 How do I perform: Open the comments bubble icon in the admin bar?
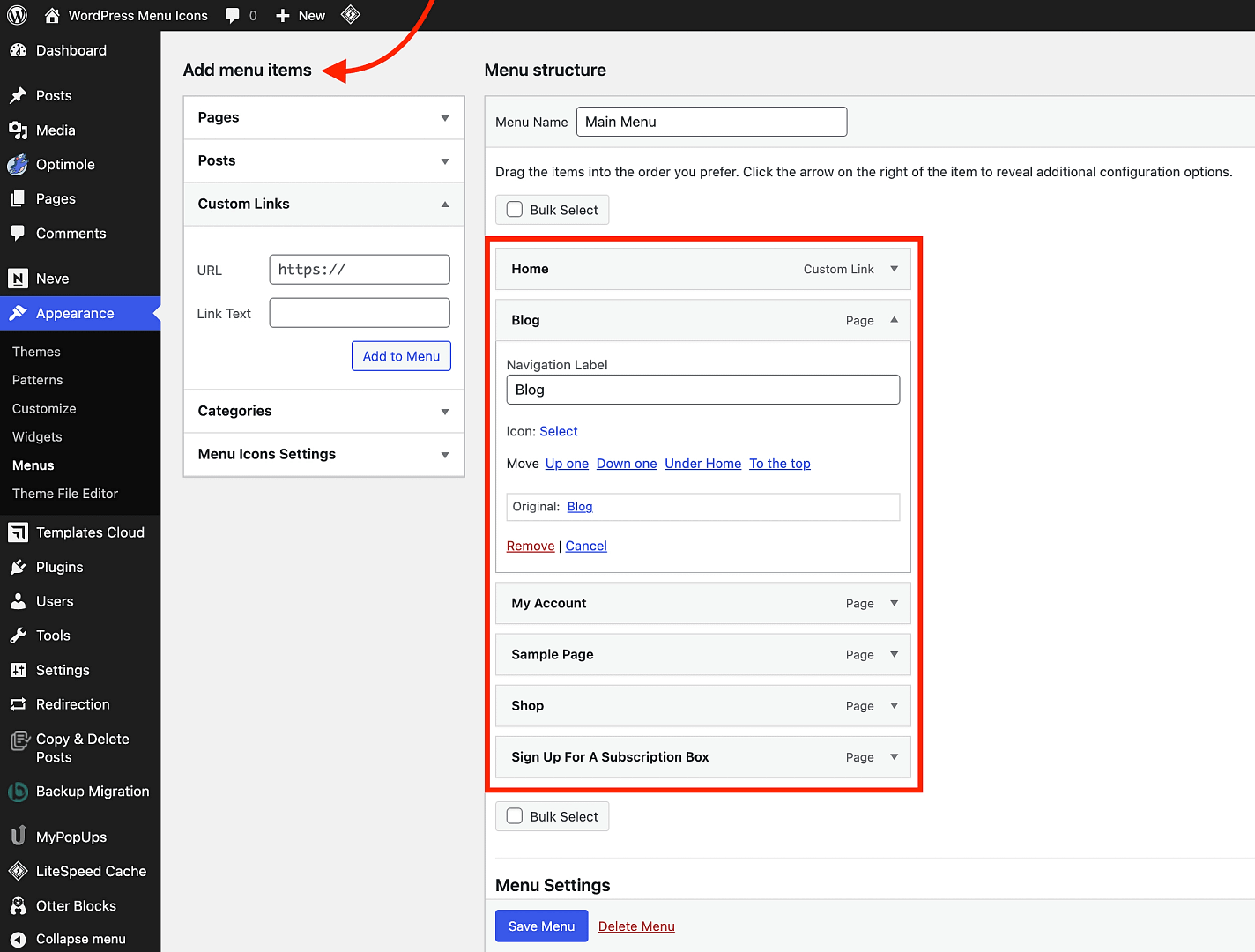pyautogui.click(x=233, y=16)
